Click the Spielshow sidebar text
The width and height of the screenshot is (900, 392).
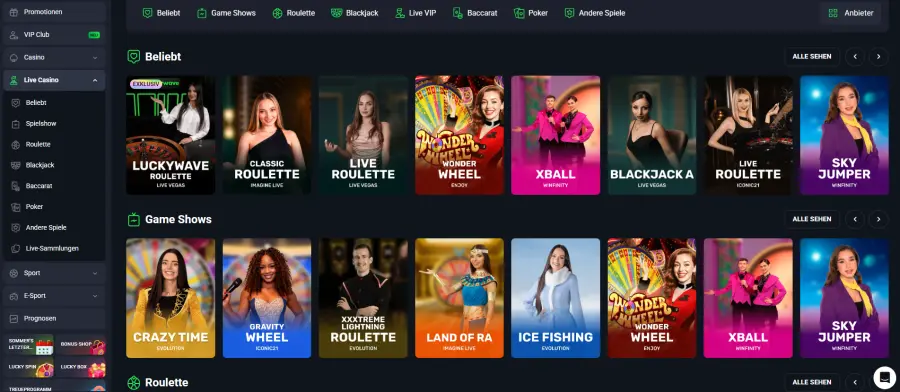tap(41, 123)
